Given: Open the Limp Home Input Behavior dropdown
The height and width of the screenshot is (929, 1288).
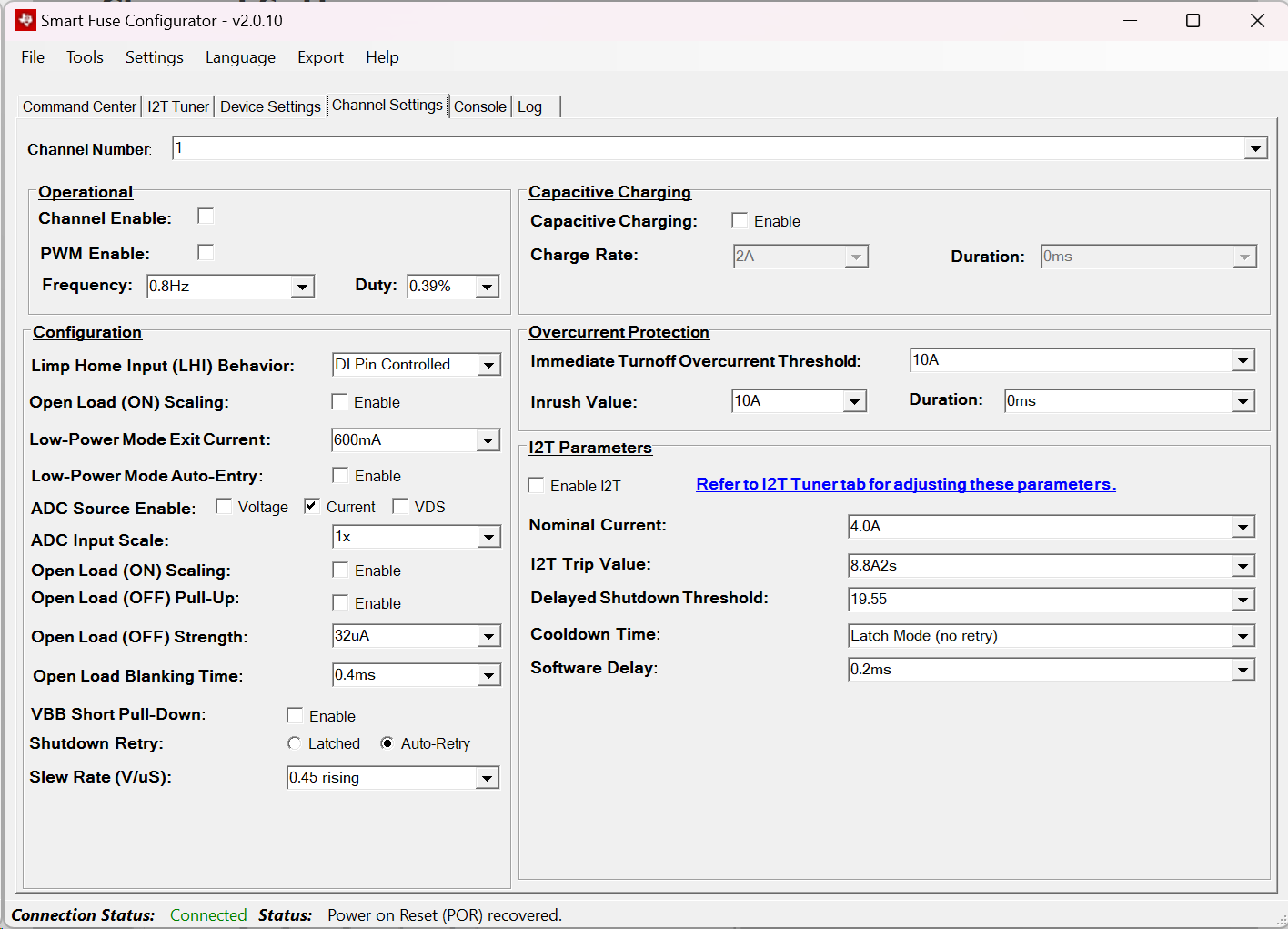Looking at the screenshot, I should [x=489, y=366].
